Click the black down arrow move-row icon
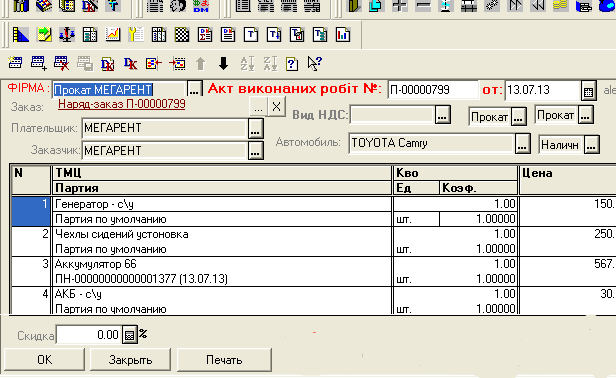This screenshot has width=616, height=378. [223, 63]
